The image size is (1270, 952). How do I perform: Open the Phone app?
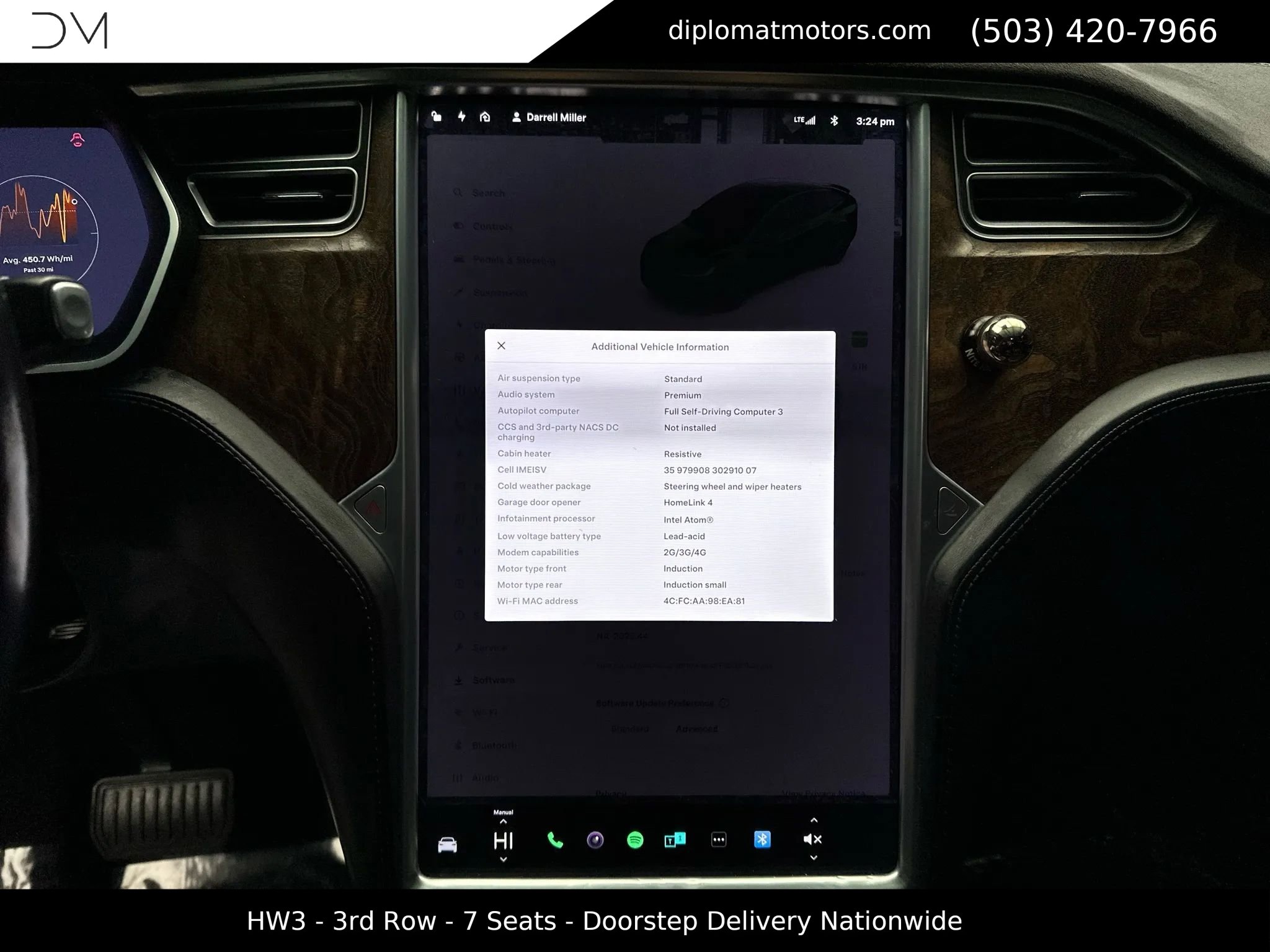click(x=555, y=840)
